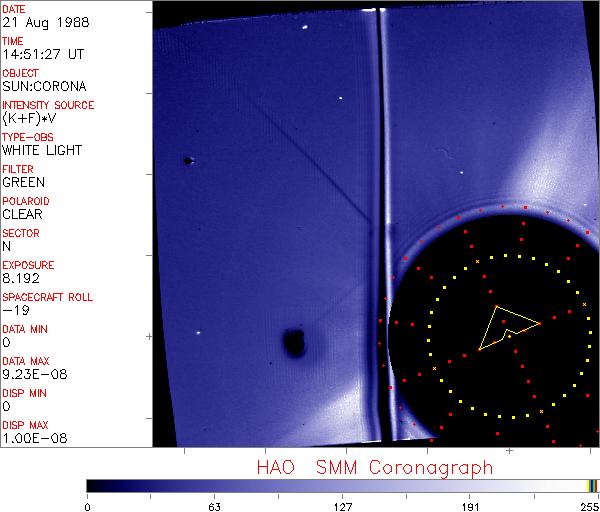Click the color bar near the 127 mark
The image size is (600, 512).
[x=342, y=485]
